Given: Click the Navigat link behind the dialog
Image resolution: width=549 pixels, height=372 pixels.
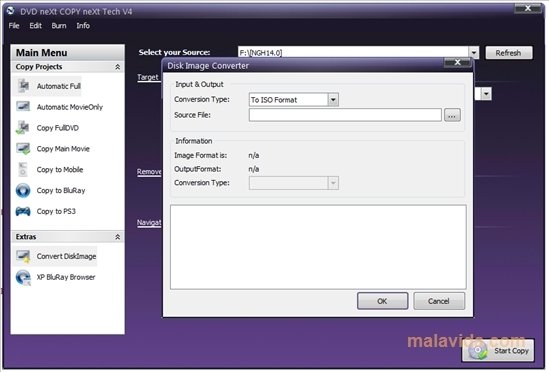Looking at the screenshot, I should click(149, 222).
